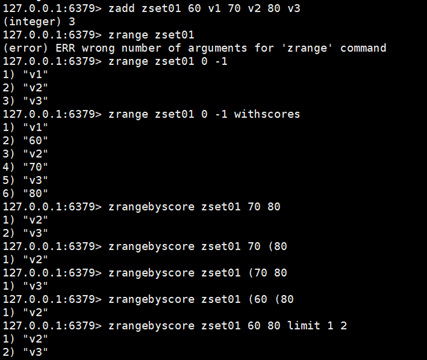Click the "60" score output line

click(x=25, y=141)
